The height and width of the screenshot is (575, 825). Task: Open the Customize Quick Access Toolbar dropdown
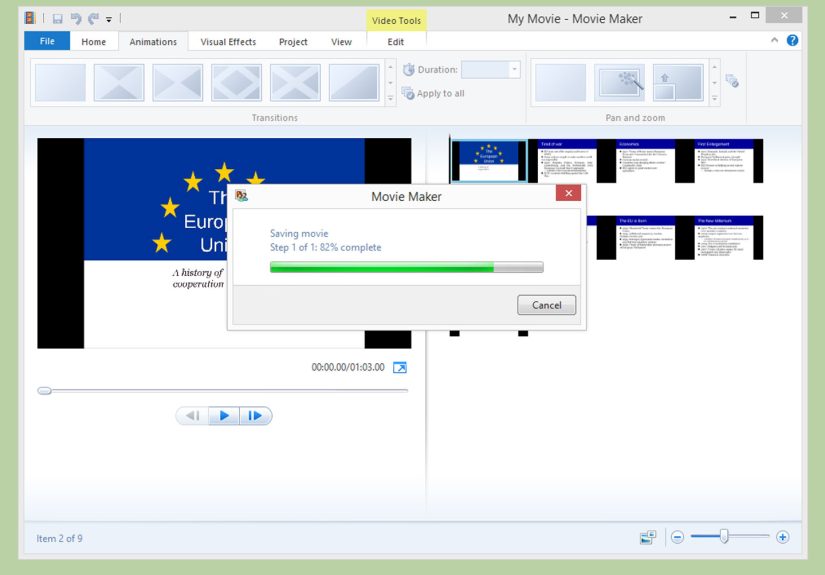tap(109, 19)
